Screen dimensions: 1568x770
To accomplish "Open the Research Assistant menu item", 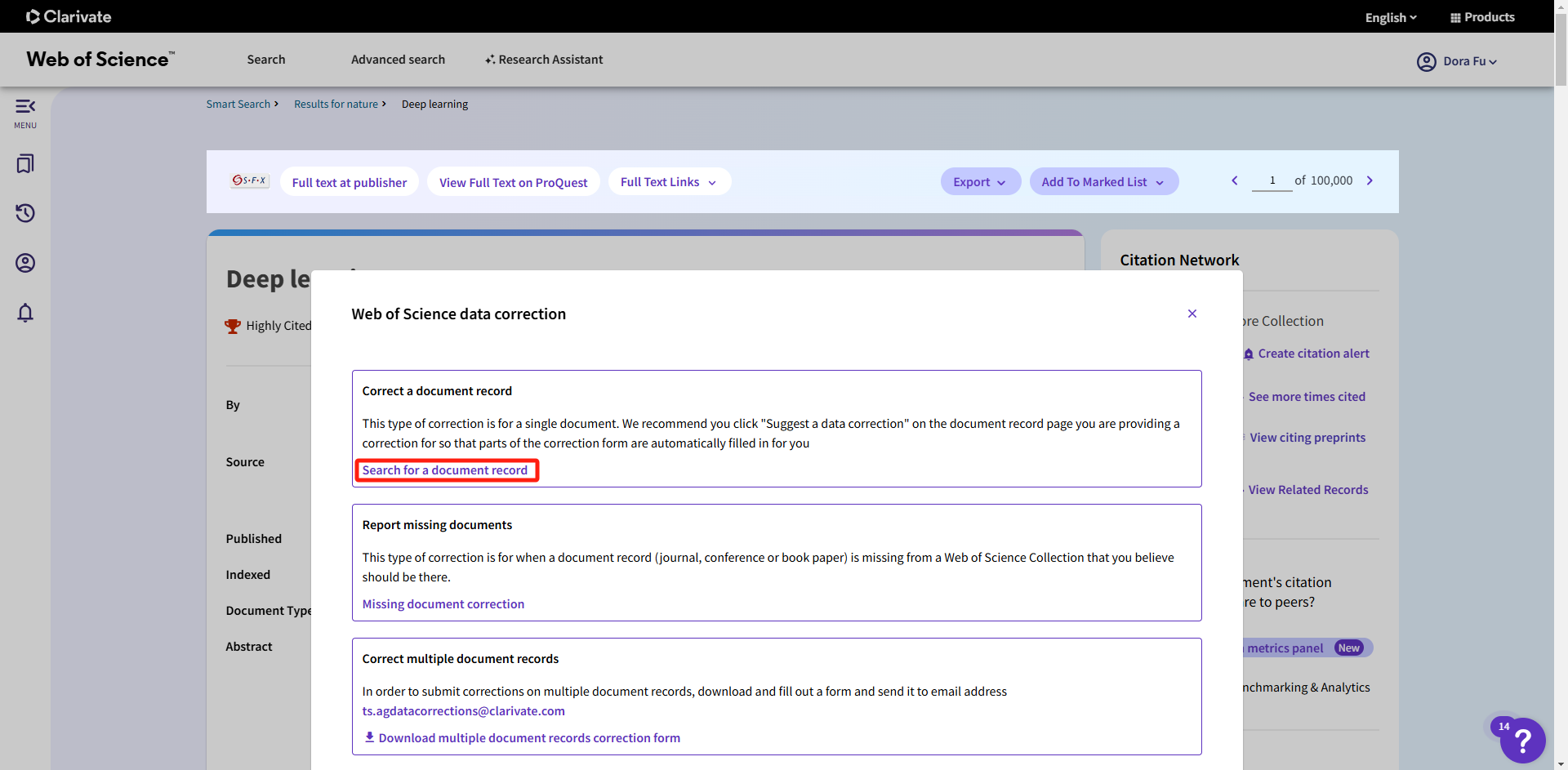I will click(x=544, y=60).
